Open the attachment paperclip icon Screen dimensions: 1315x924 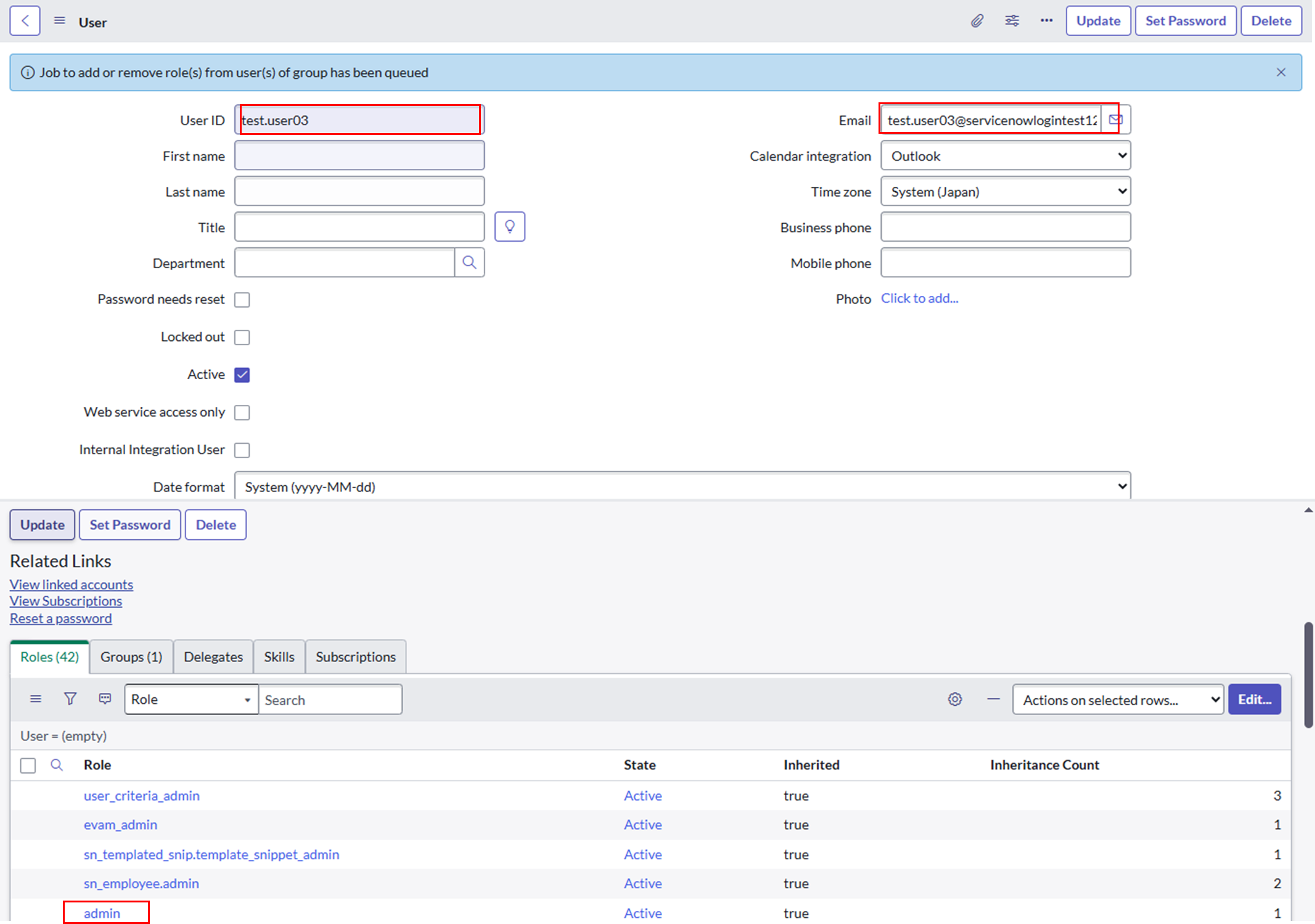pos(977,20)
